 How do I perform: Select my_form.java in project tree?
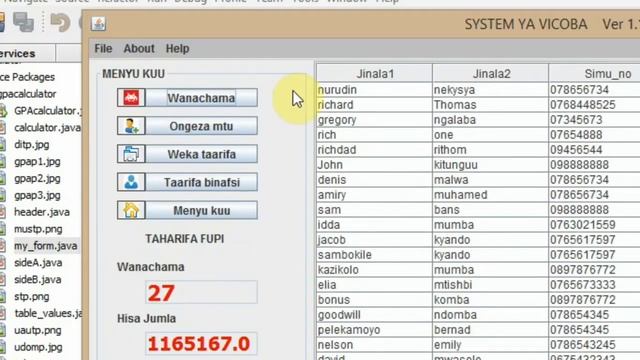pyautogui.click(x=45, y=246)
